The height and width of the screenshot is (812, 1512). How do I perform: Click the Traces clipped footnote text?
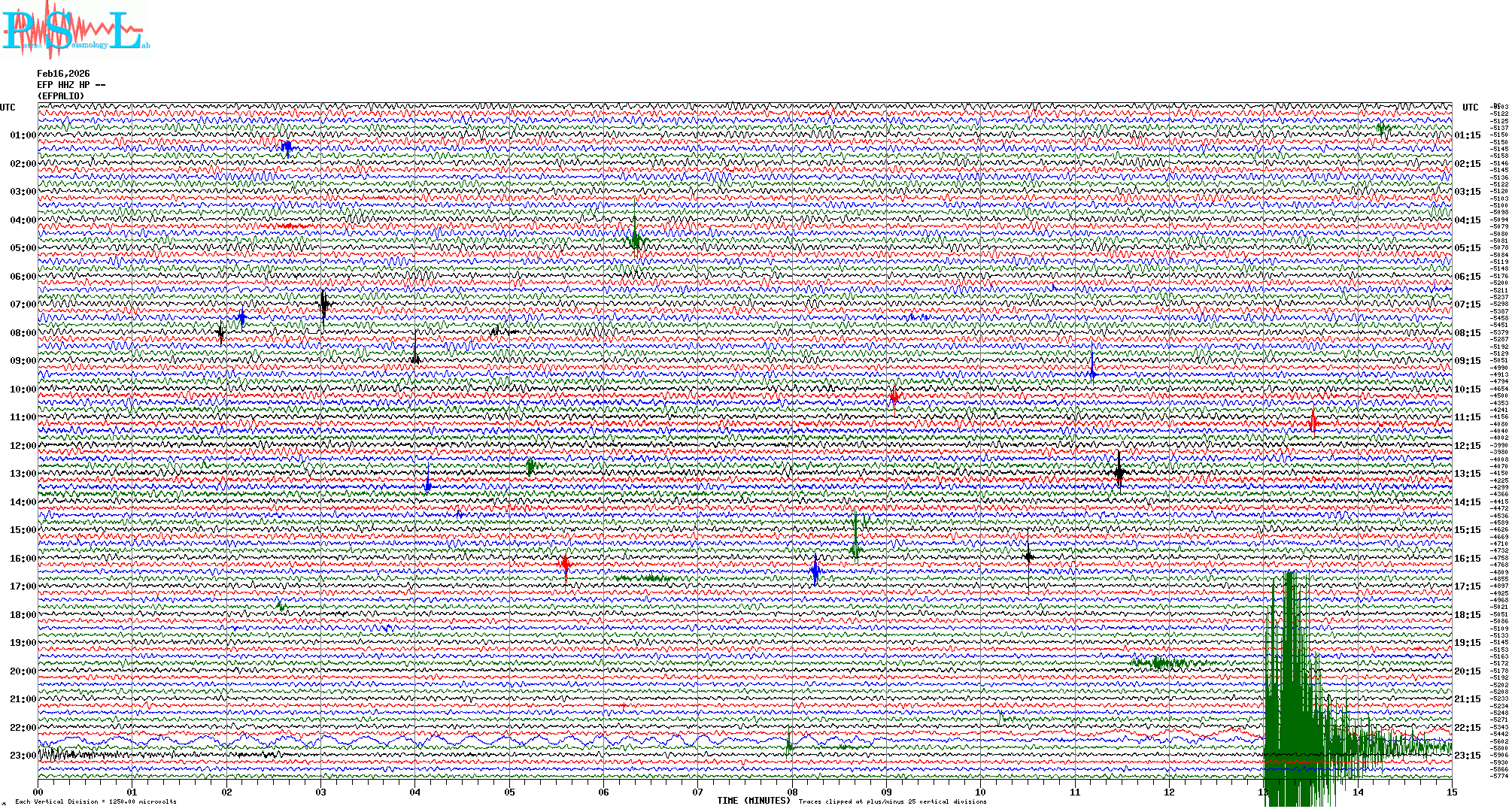pyautogui.click(x=892, y=801)
